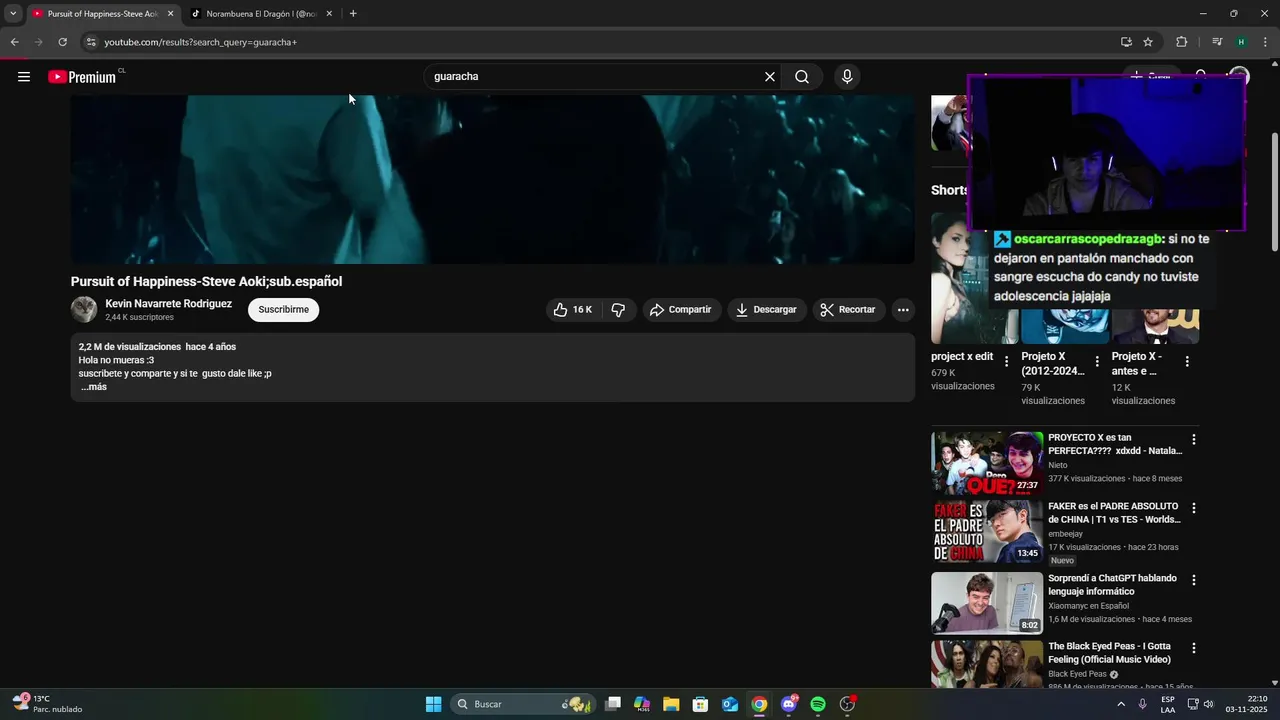This screenshot has height=720, width=1280.
Task: Open Chrome extensions puzzle icon
Action: click(x=1182, y=42)
